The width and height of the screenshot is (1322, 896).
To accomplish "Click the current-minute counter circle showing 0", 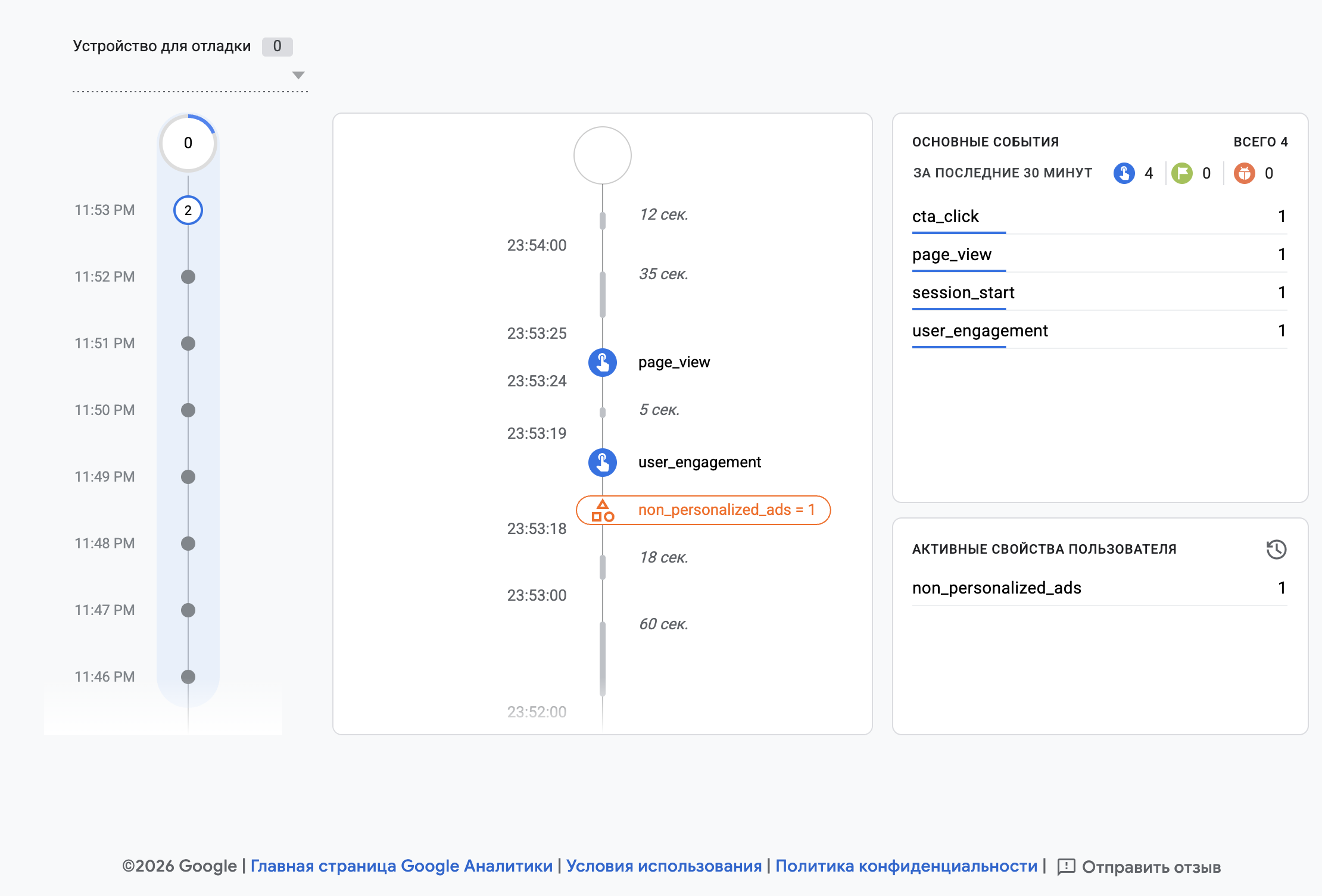I will pos(188,143).
